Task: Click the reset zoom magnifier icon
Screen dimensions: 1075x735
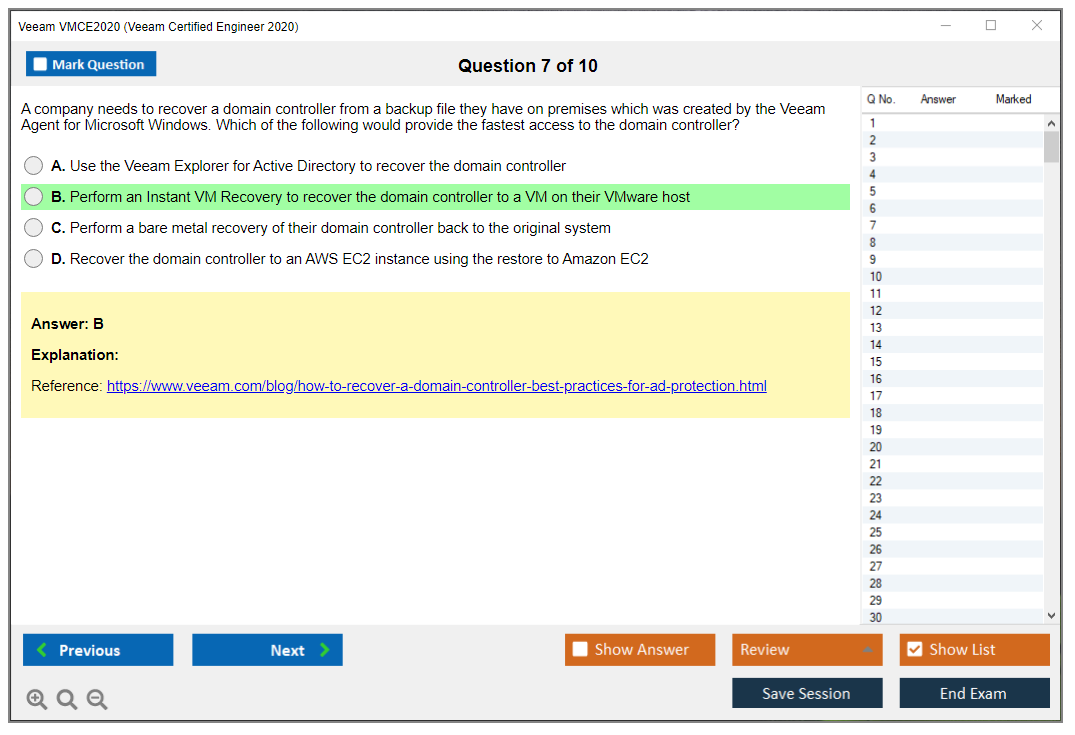Action: (x=67, y=699)
